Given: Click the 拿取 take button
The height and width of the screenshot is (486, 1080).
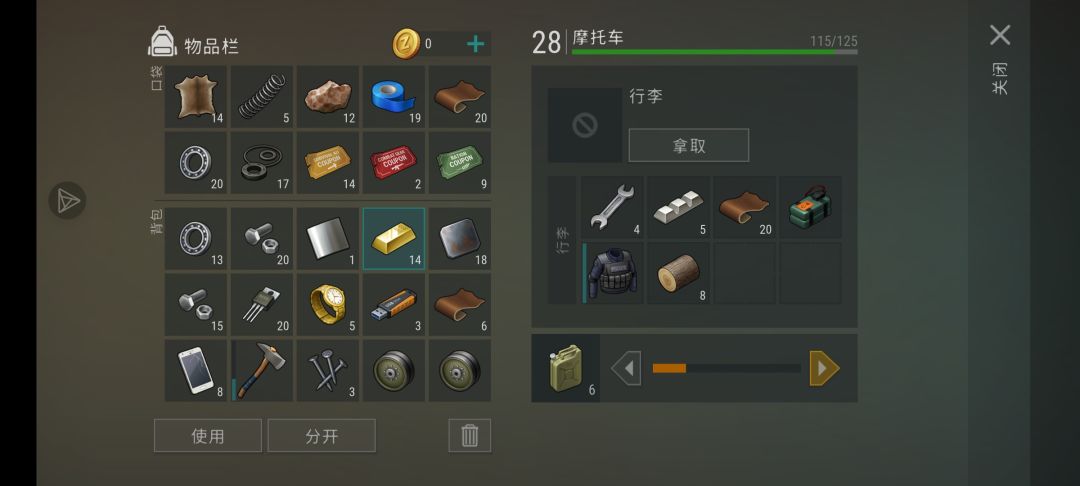Looking at the screenshot, I should 689,145.
